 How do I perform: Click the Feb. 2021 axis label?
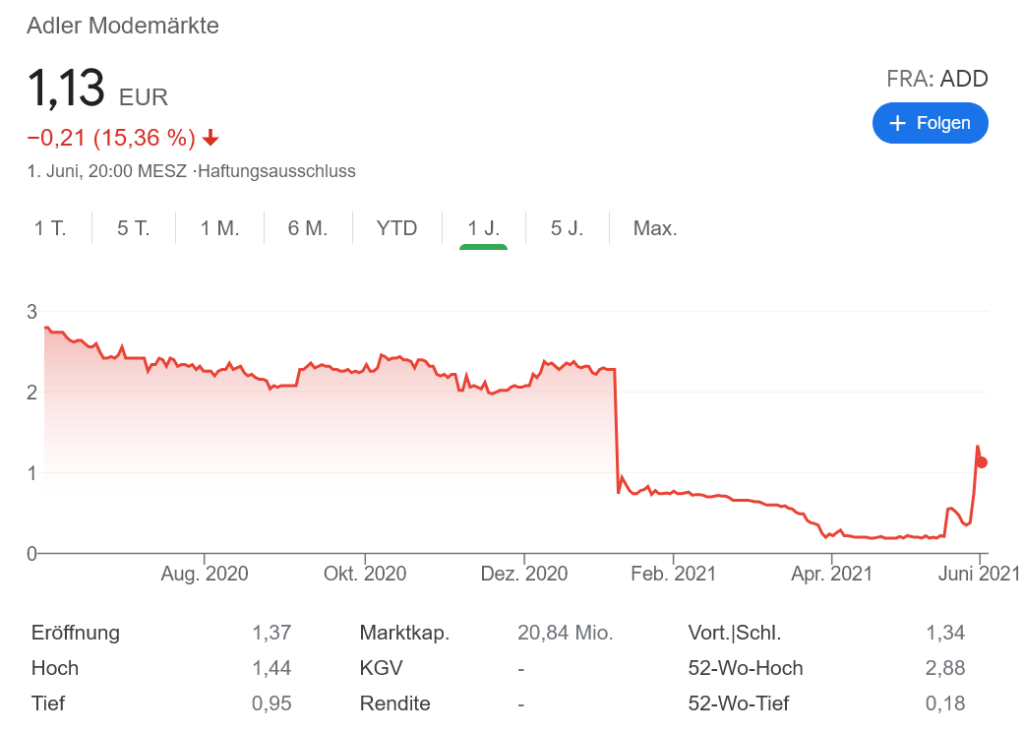[x=673, y=574]
